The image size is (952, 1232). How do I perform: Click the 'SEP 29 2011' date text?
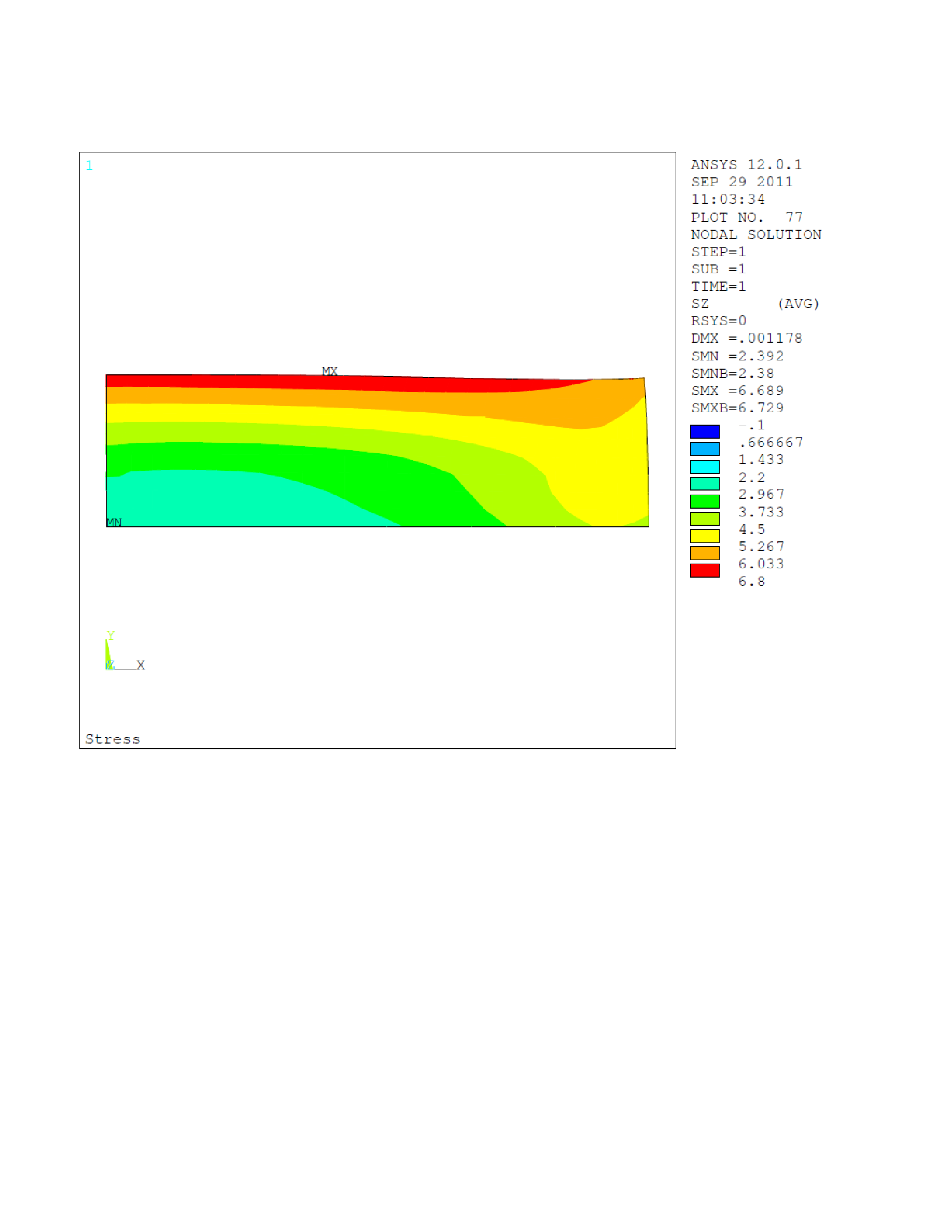pos(741,181)
